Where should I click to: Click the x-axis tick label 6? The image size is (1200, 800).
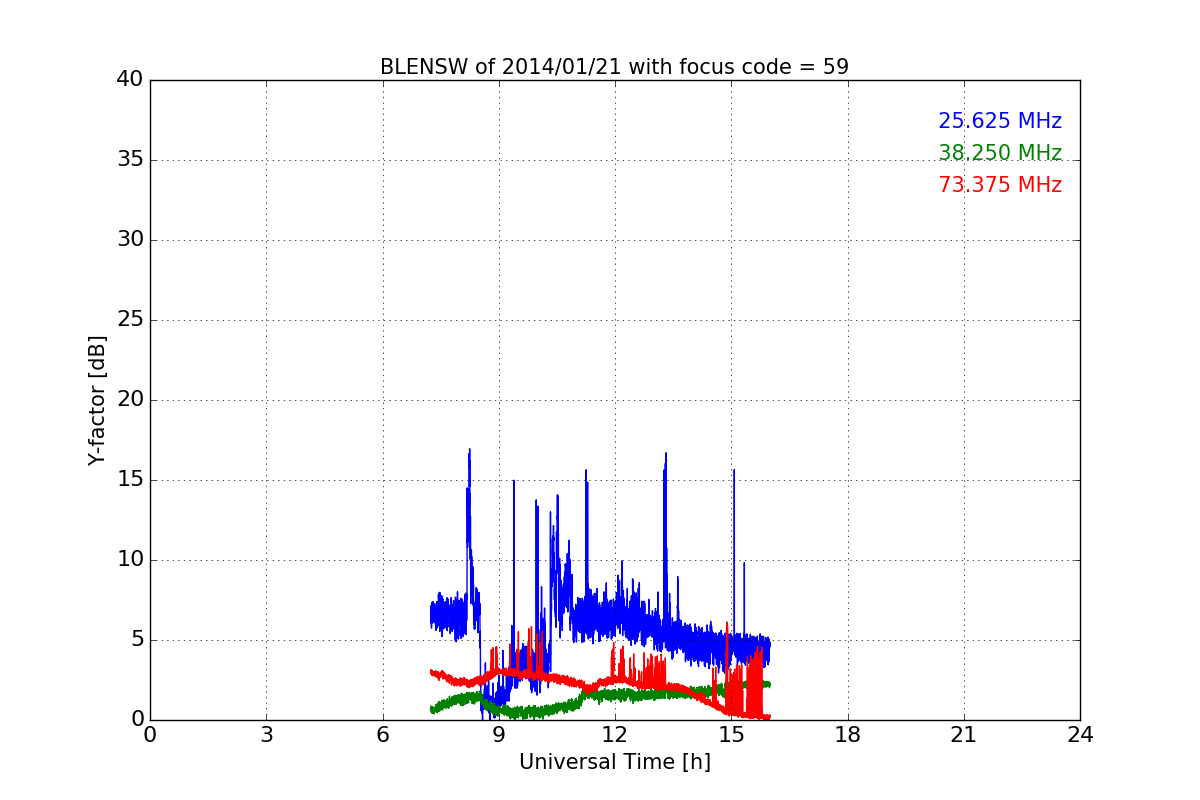[382, 735]
